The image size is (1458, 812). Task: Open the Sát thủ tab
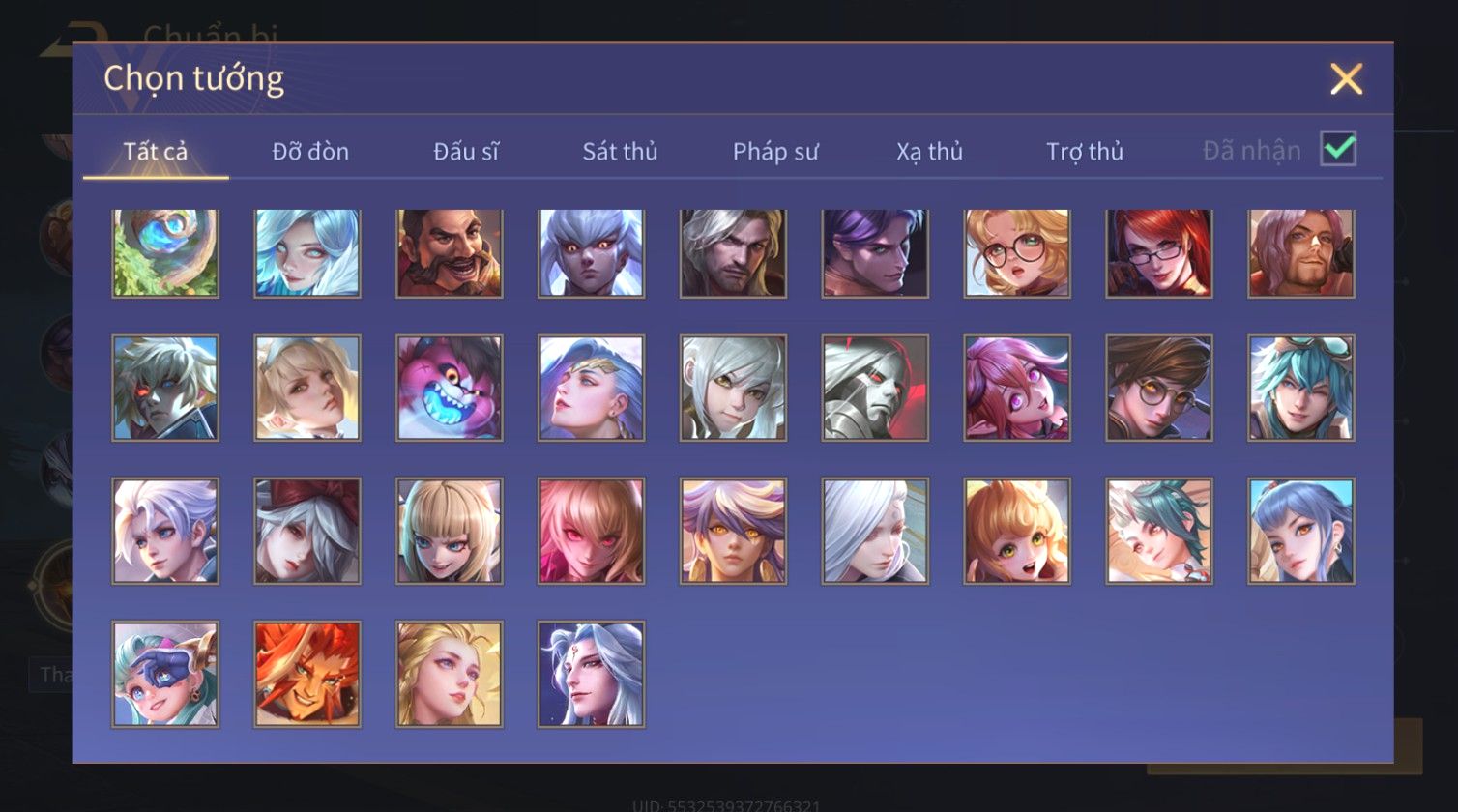click(620, 152)
